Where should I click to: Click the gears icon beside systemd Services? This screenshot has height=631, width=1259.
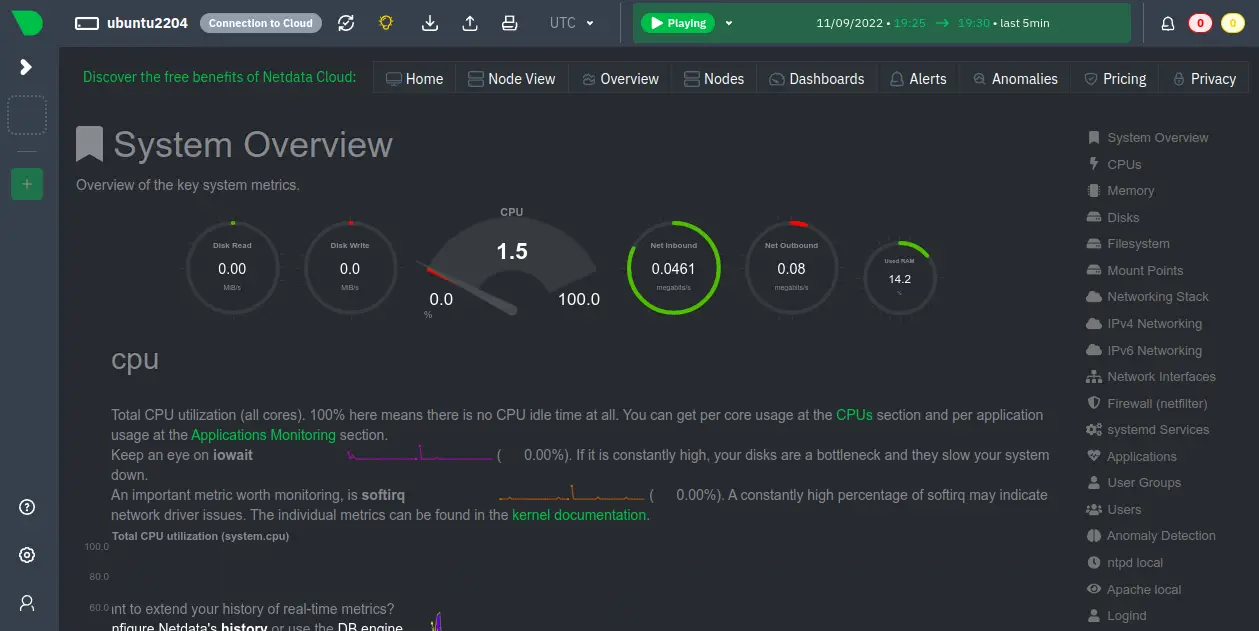point(1093,430)
